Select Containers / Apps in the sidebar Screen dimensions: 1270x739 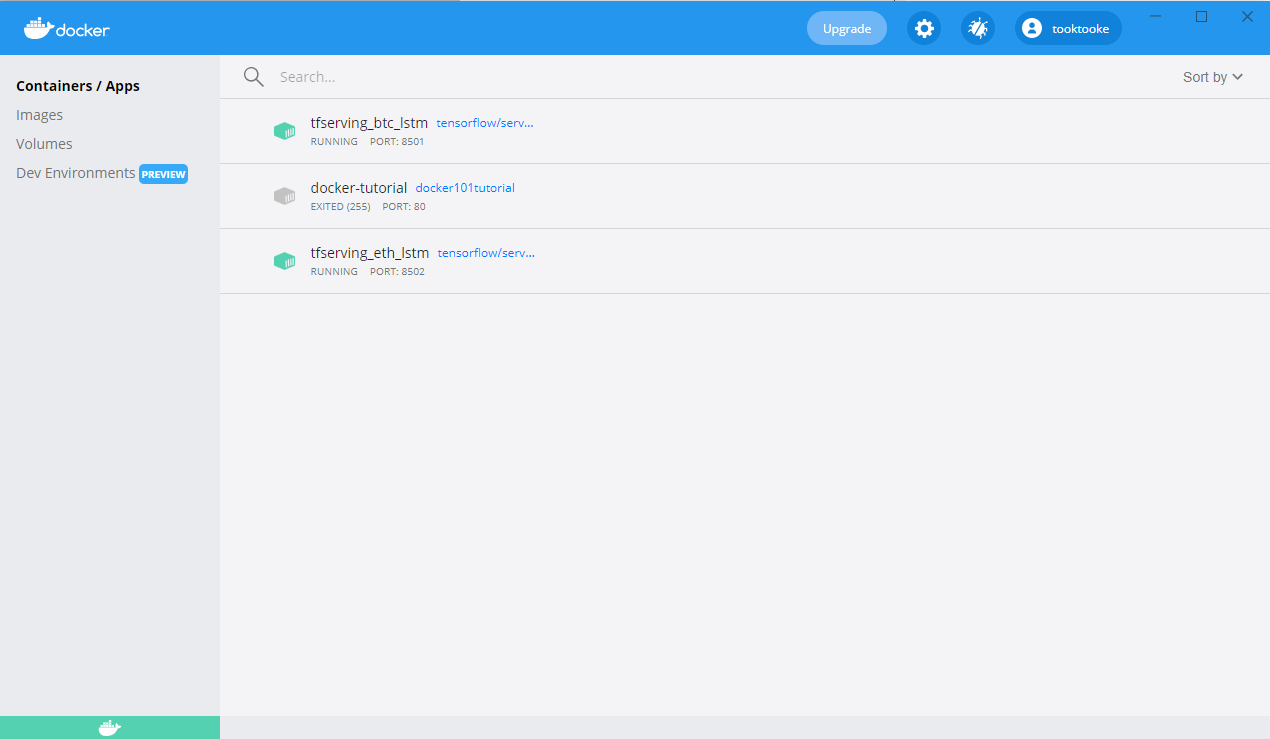(78, 86)
